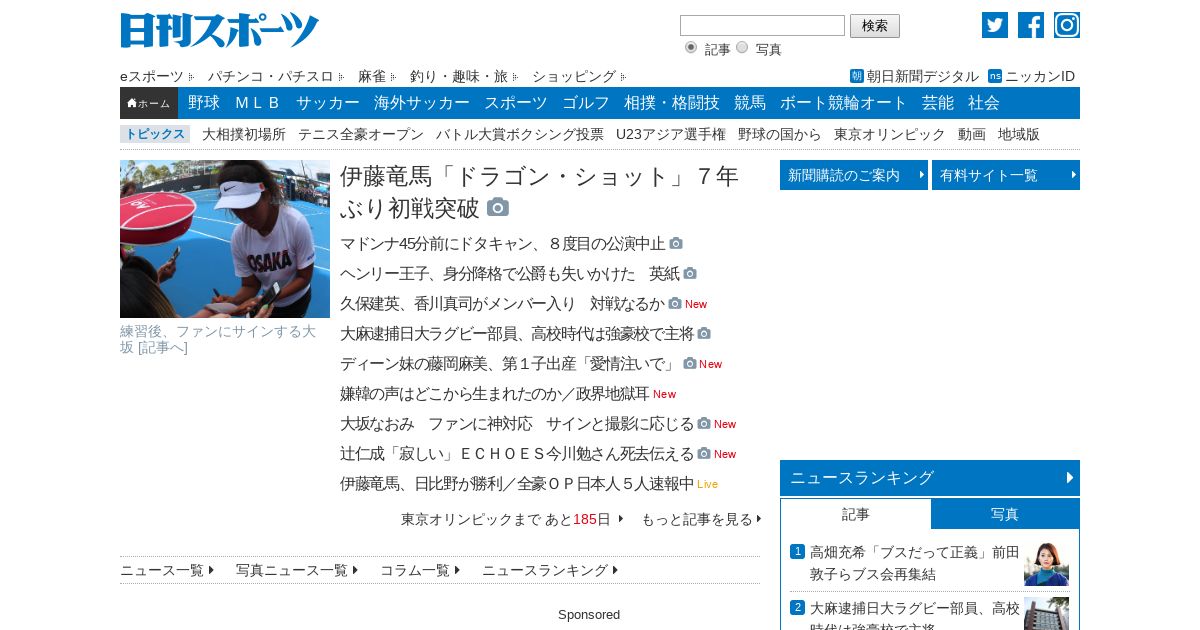Open テニス全豪オープン topic link

click(x=361, y=134)
